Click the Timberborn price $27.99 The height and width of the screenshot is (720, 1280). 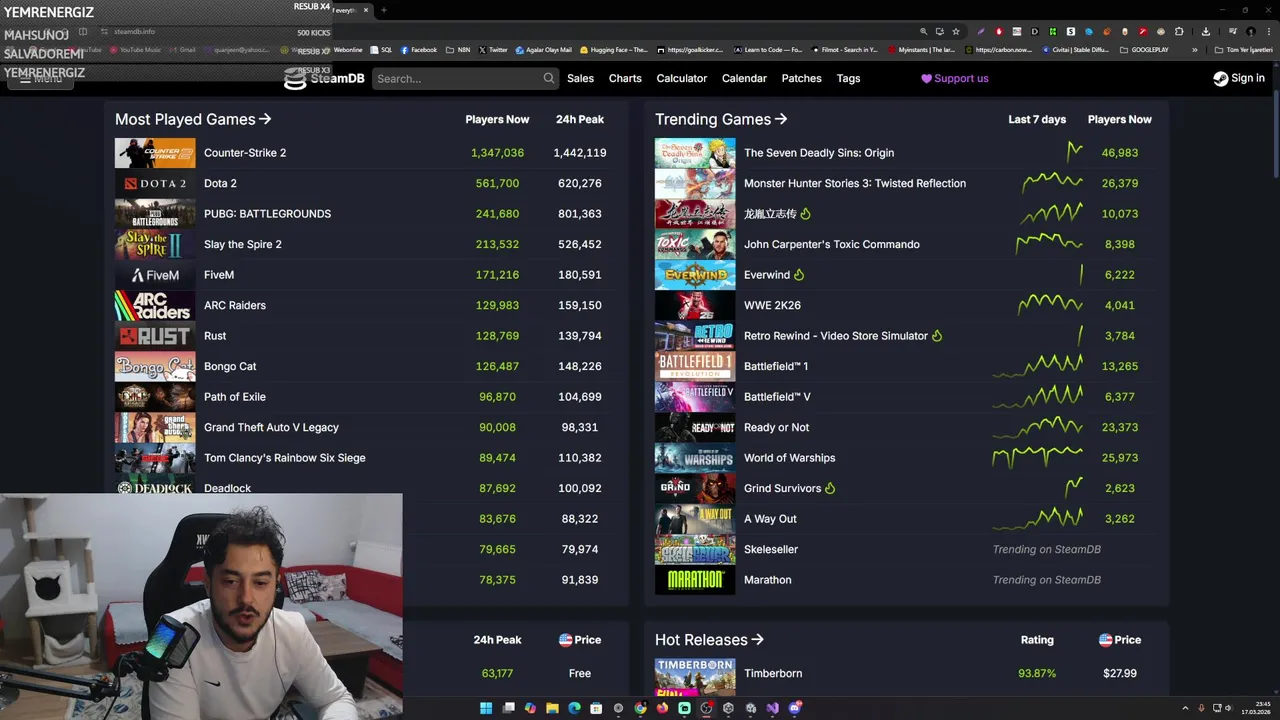1120,674
